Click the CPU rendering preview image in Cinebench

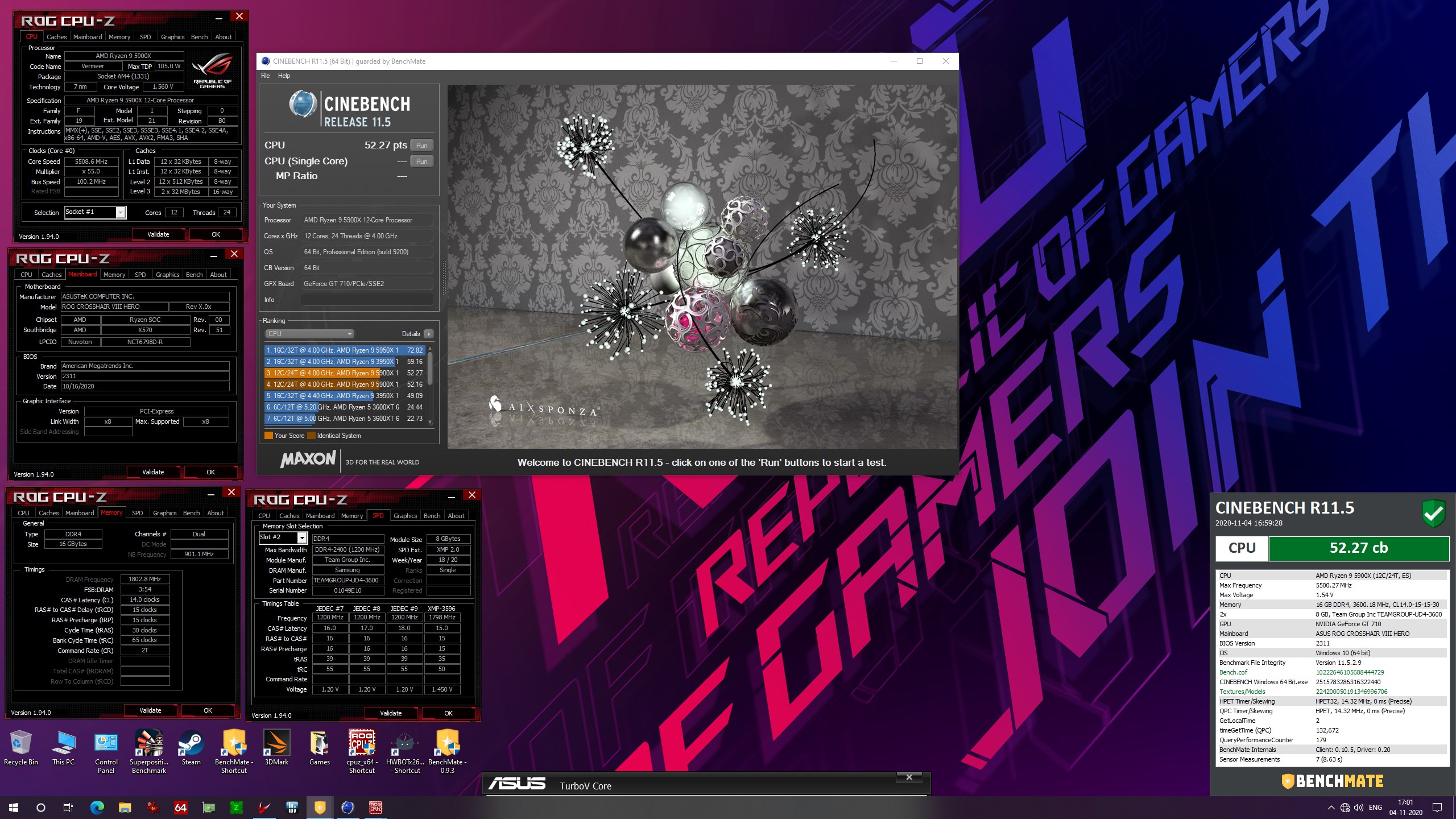coord(702,267)
